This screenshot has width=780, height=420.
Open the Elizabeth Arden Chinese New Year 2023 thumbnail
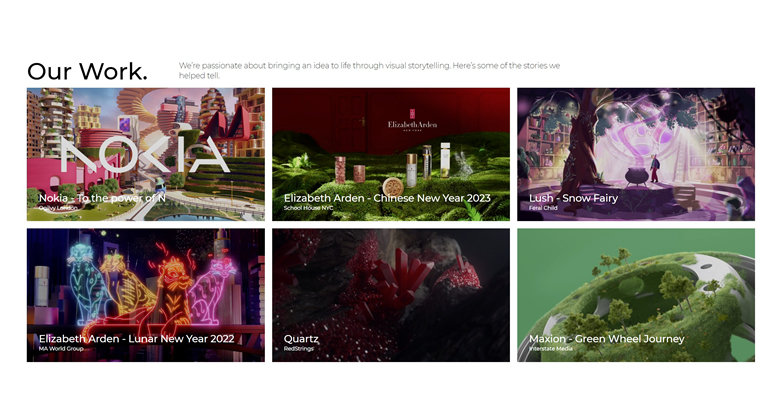[391, 154]
